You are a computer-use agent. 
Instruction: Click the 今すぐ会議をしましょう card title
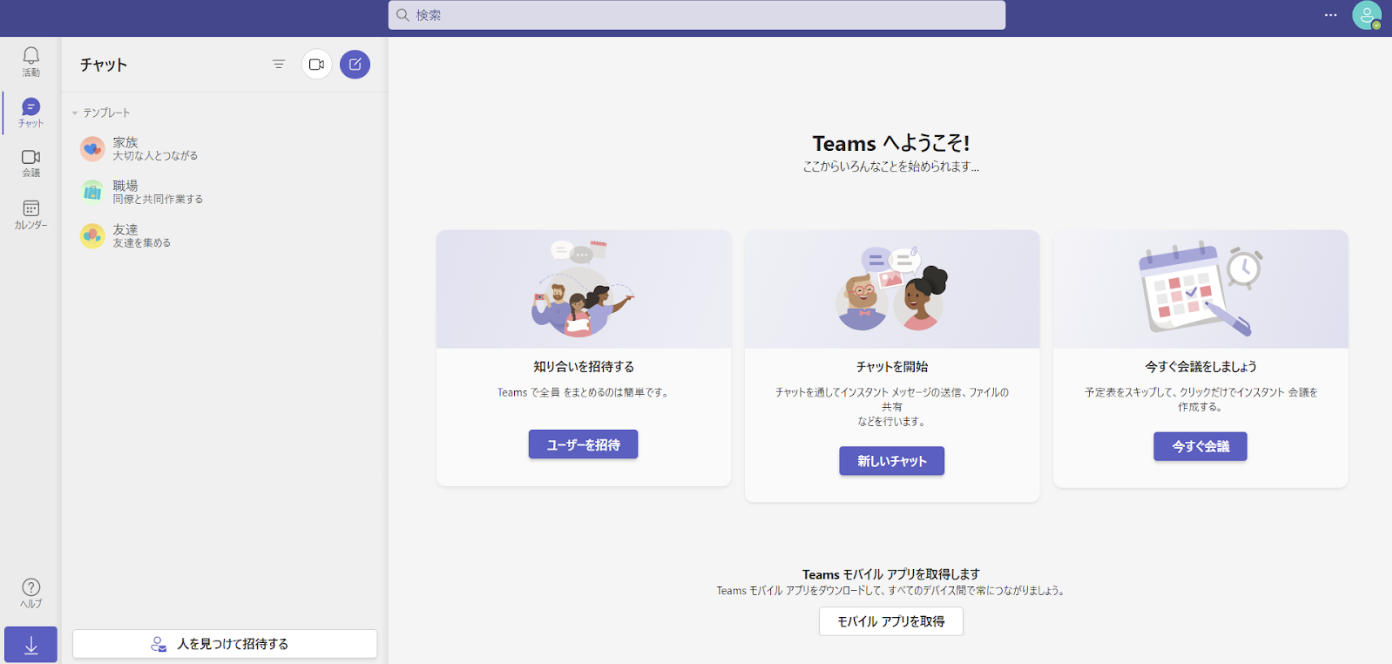(1201, 366)
